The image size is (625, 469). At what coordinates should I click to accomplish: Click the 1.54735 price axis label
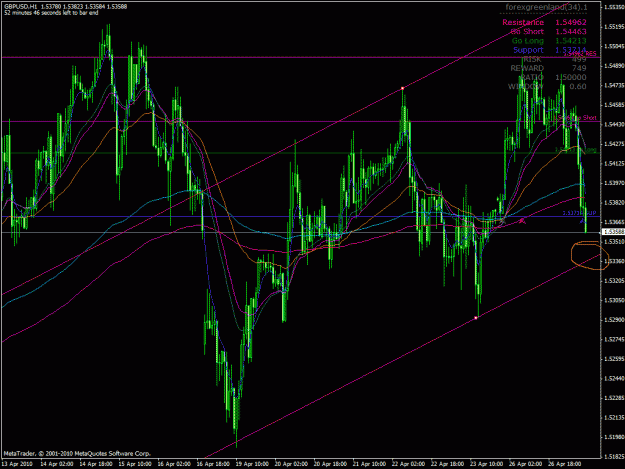click(x=614, y=85)
